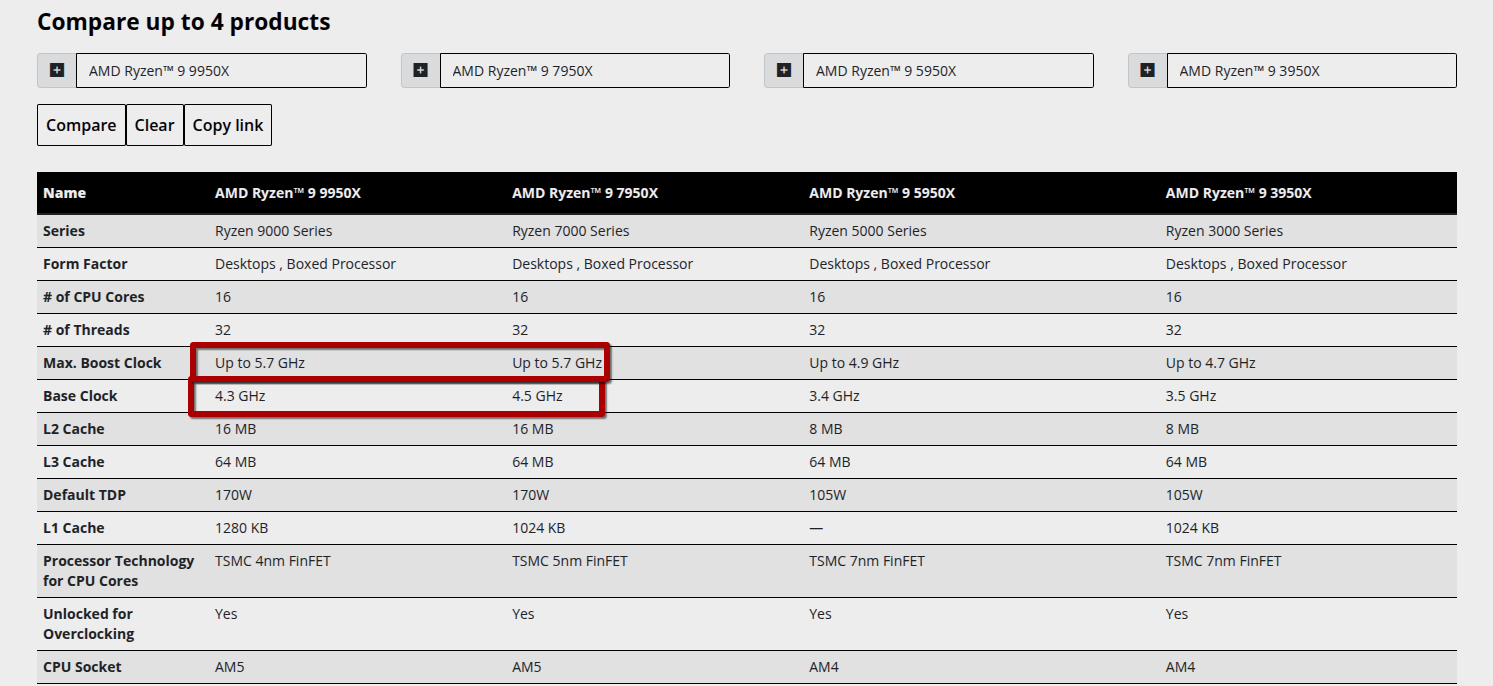This screenshot has width=1493, height=686.
Task: Select 'Ryzen 3000 Series' cell
Action: pyautogui.click(x=1225, y=231)
